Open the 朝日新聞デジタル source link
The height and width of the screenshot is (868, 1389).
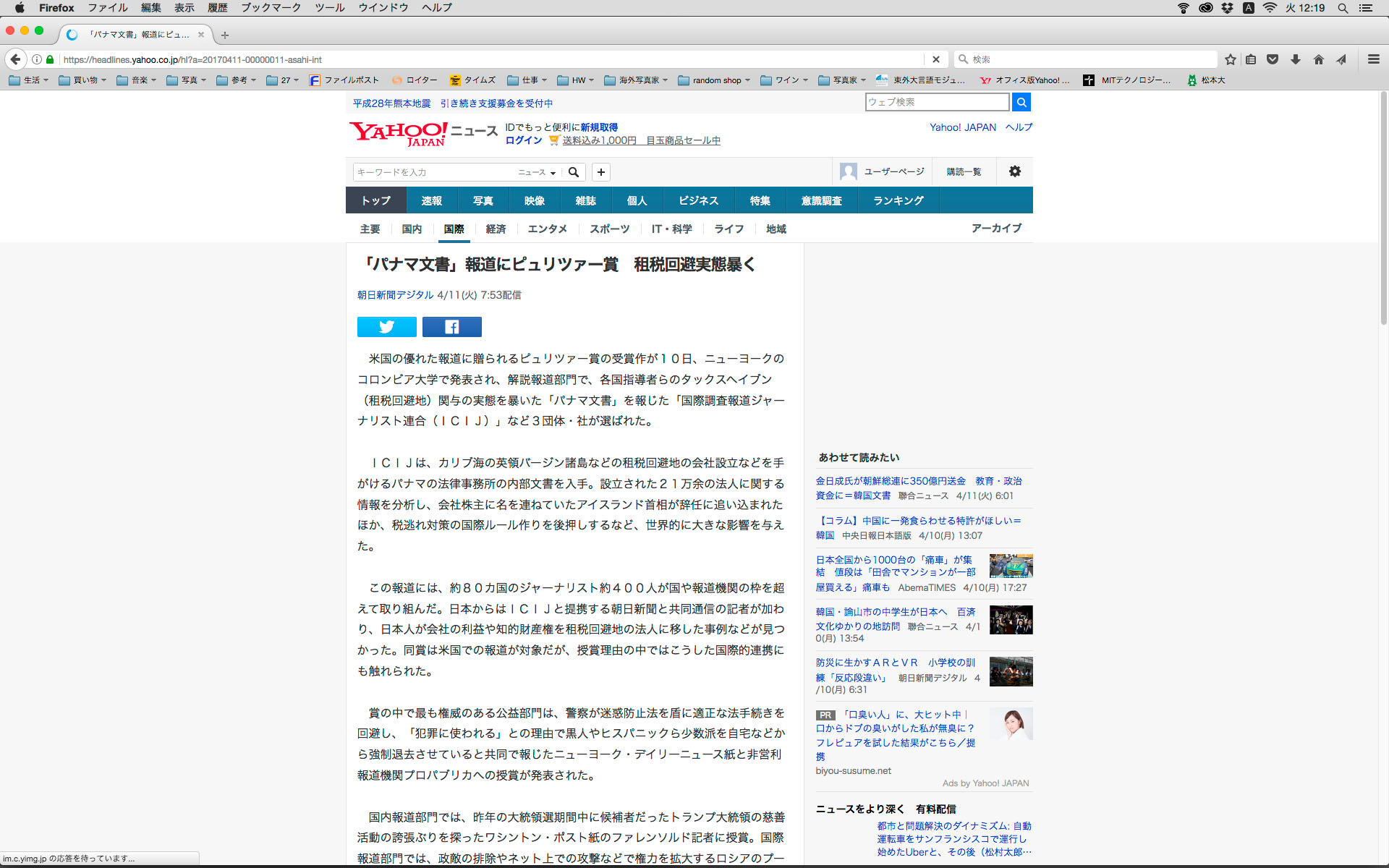click(x=395, y=295)
